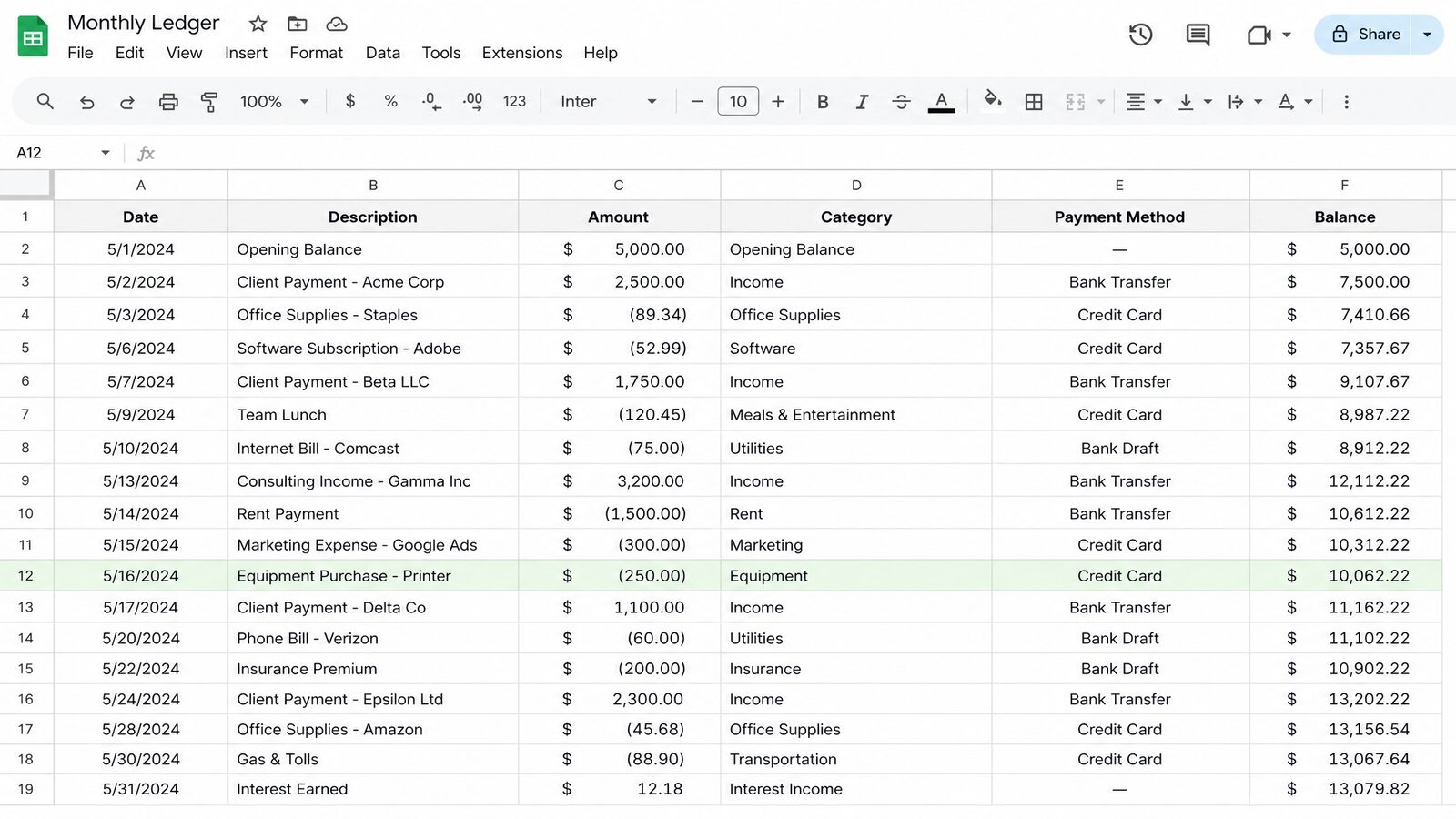Expand the Name box dropdown arrow
This screenshot has width=1456, height=819.
pyautogui.click(x=106, y=153)
